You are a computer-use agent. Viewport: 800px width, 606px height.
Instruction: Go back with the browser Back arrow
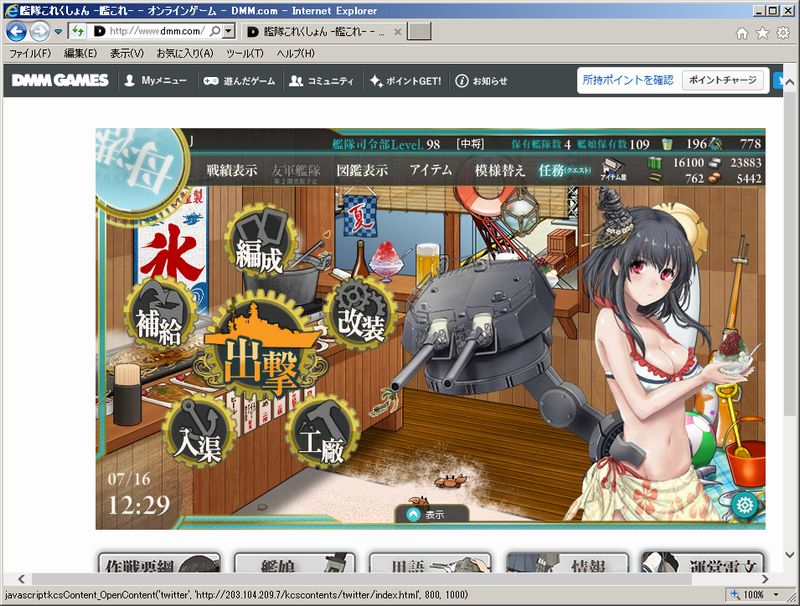point(16,32)
